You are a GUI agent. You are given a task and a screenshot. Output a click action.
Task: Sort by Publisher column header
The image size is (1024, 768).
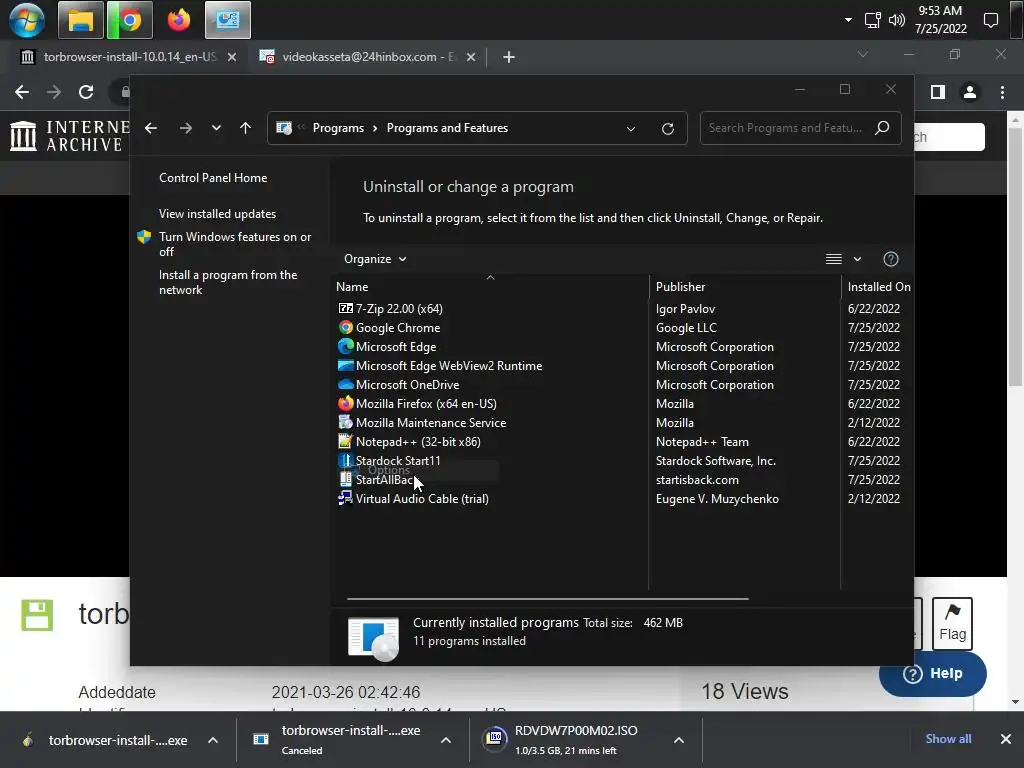click(x=745, y=287)
